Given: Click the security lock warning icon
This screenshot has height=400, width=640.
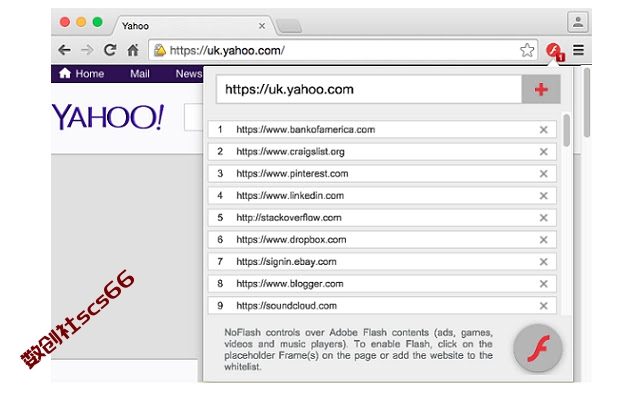Looking at the screenshot, I should [160, 50].
